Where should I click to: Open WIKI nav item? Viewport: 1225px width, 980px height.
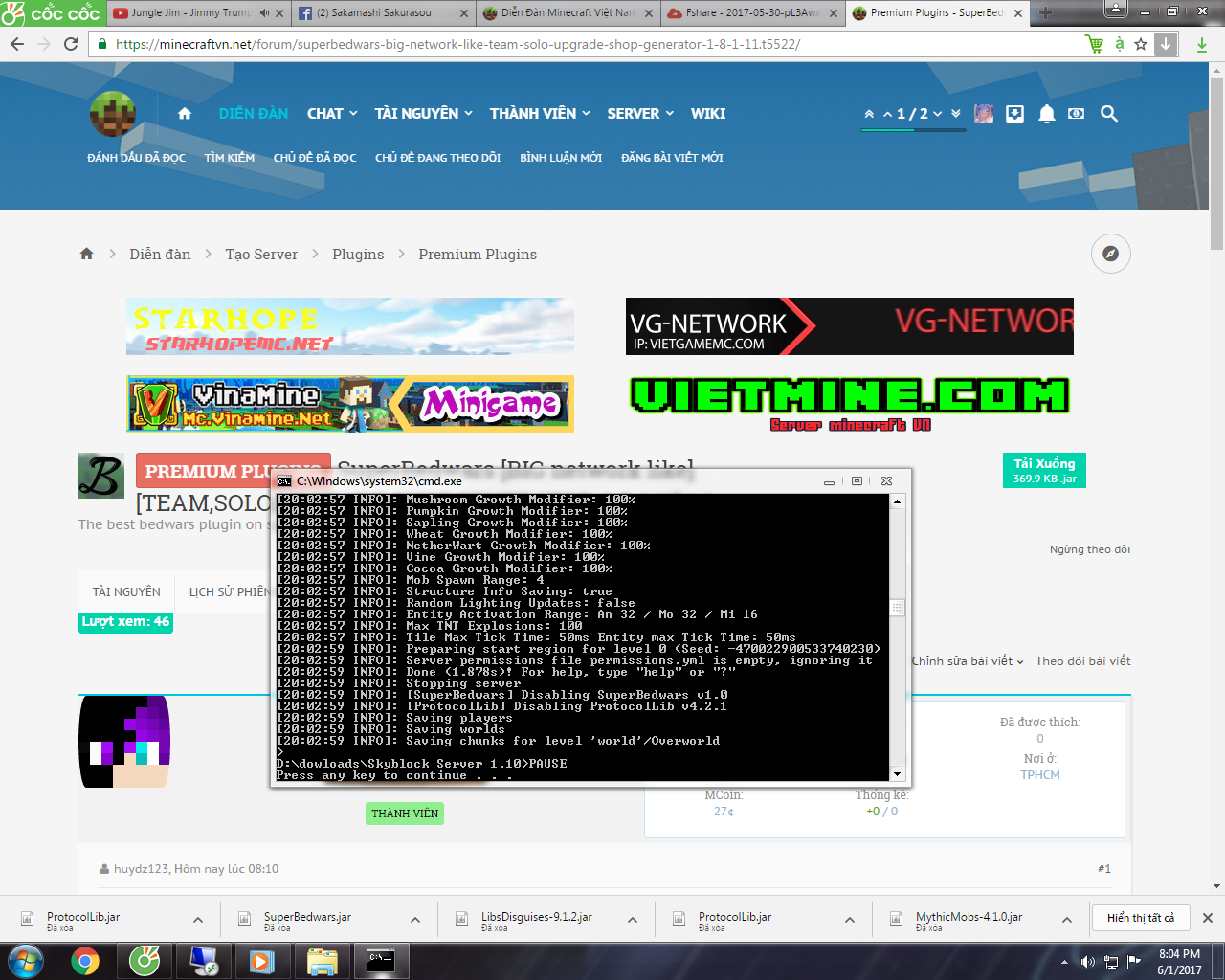coord(708,113)
